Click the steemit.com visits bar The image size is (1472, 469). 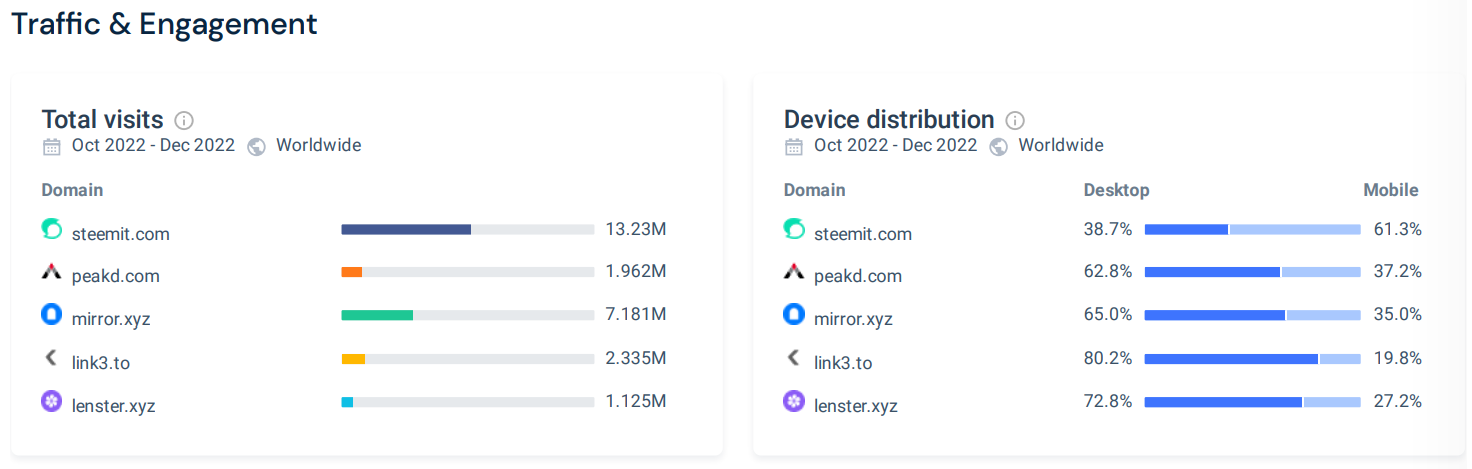coord(468,229)
